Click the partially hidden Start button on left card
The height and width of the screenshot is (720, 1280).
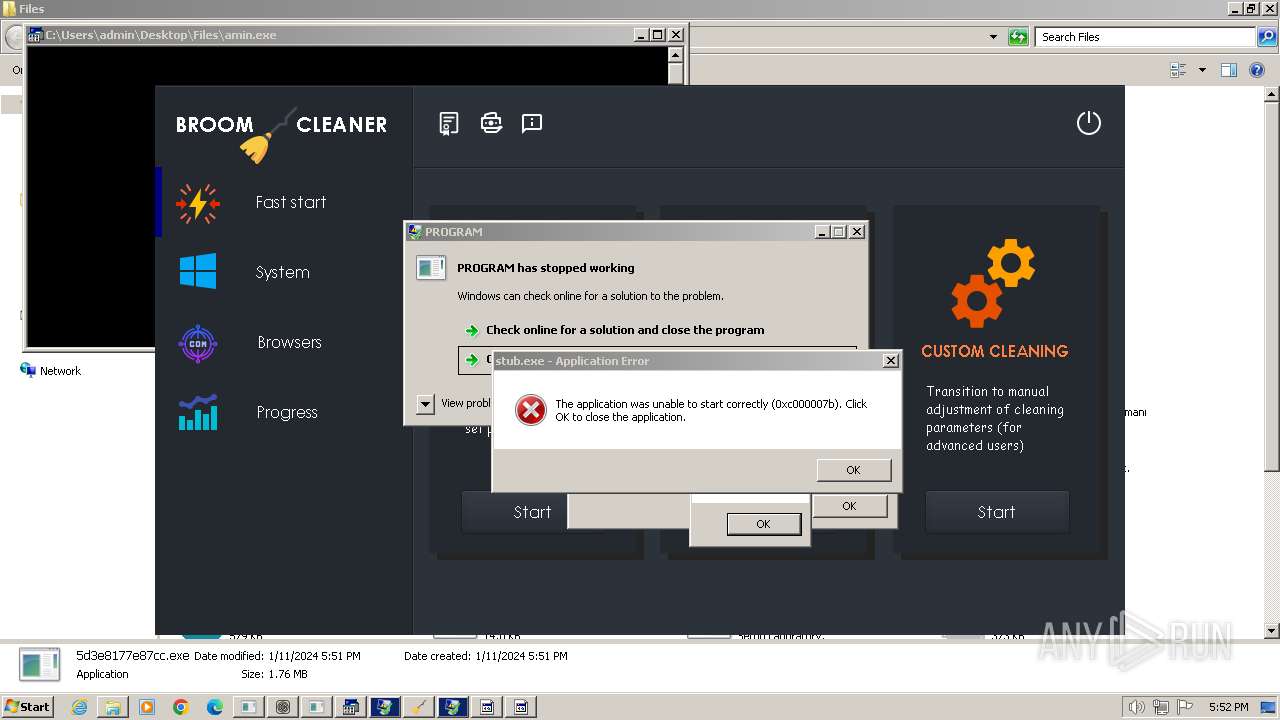(514, 512)
